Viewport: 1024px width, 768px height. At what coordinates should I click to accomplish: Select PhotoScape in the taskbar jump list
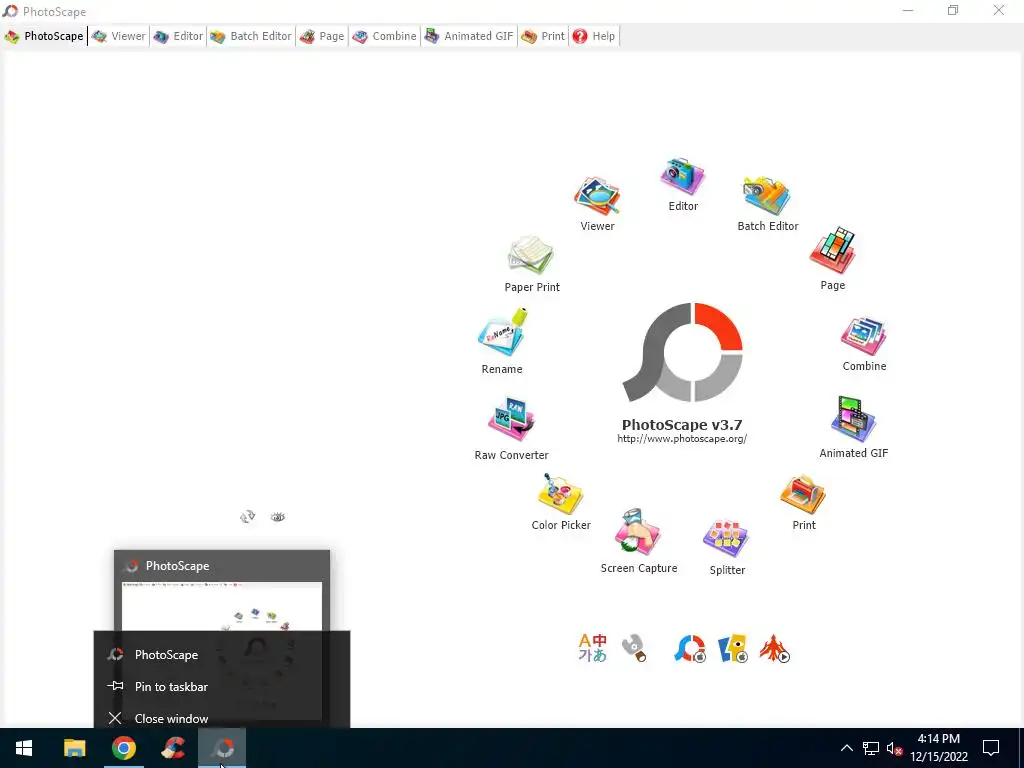(x=222, y=654)
